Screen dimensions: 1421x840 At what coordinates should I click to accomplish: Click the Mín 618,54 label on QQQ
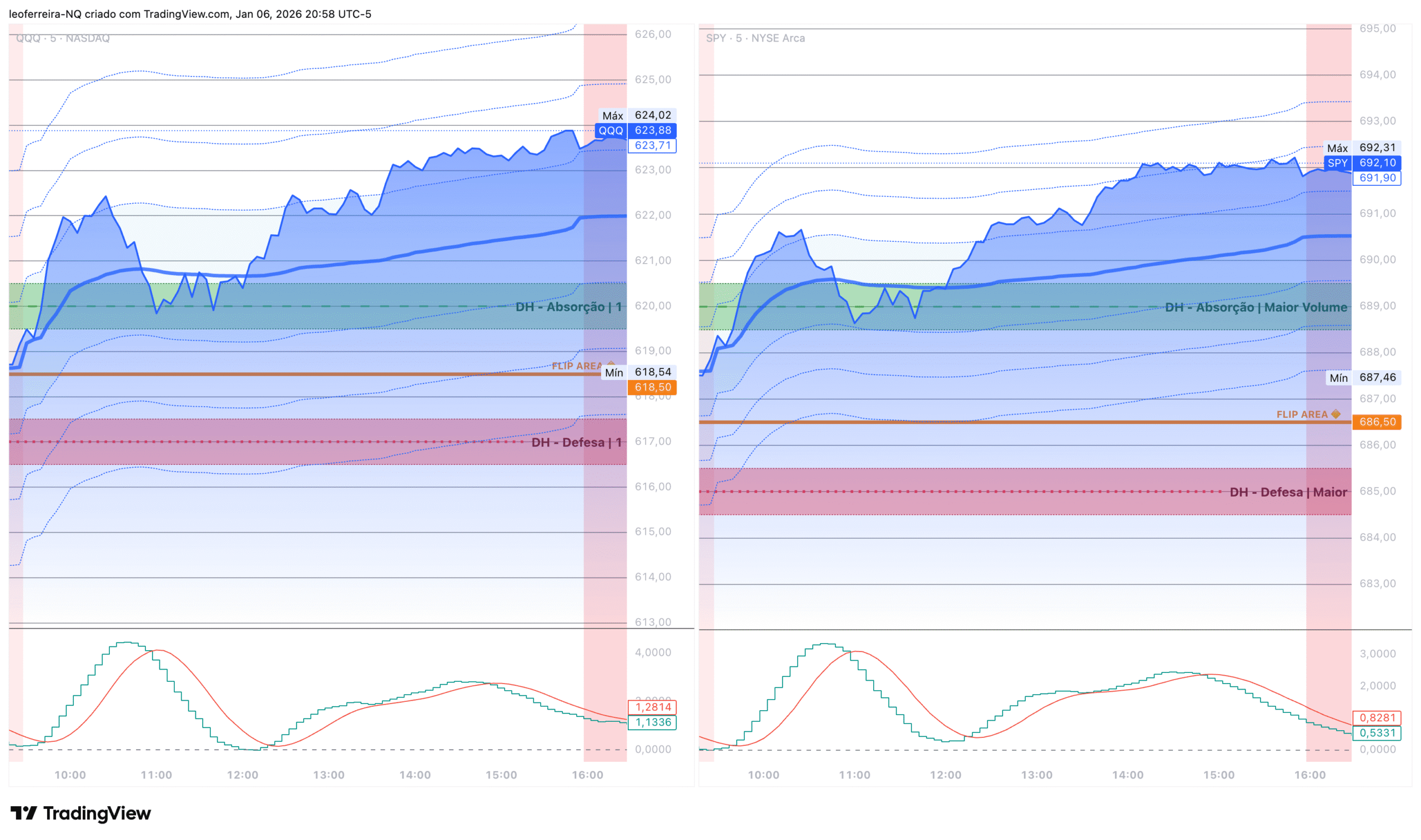(638, 372)
